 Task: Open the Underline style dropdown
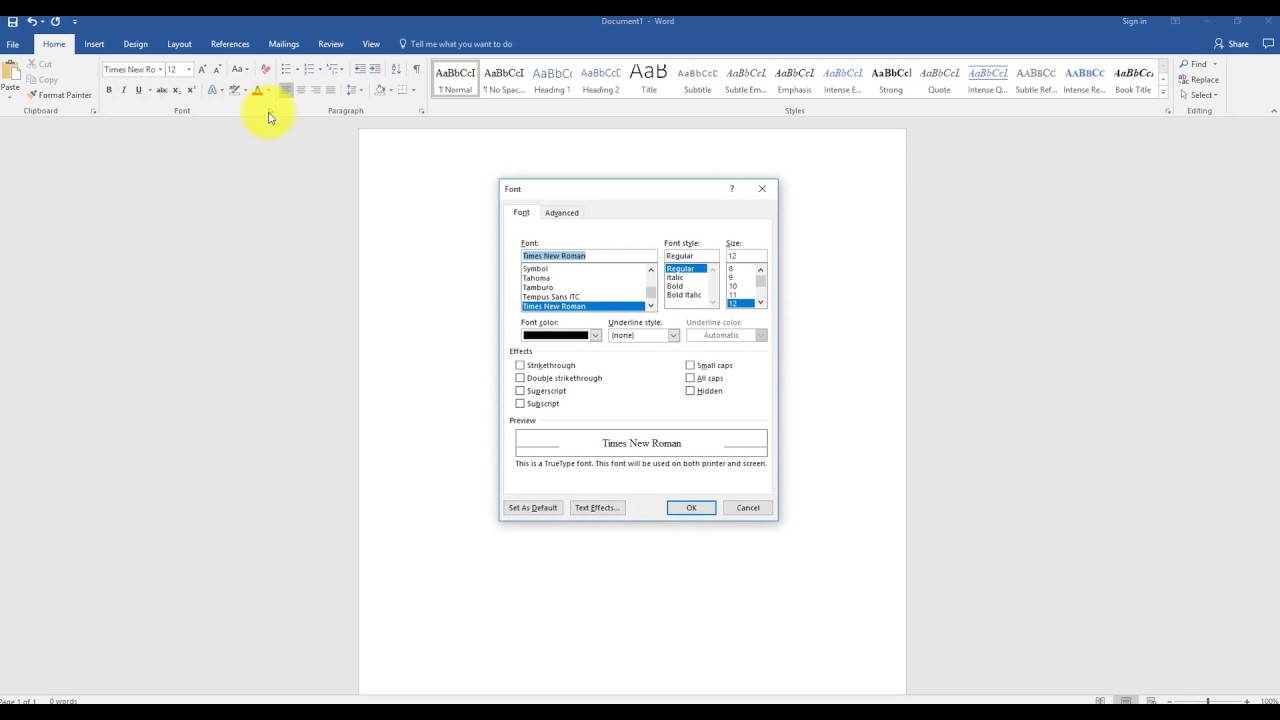point(673,335)
